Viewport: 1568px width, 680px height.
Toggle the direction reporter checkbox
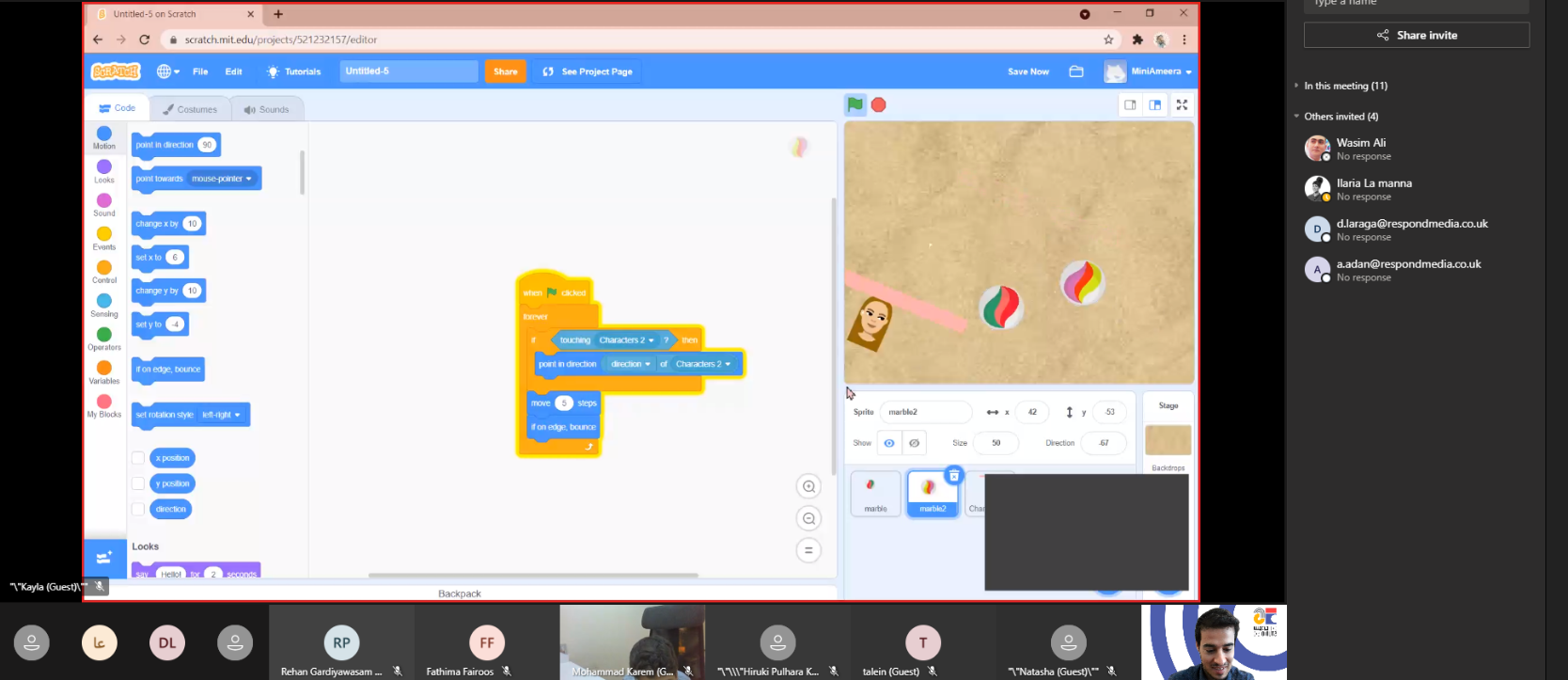click(138, 509)
